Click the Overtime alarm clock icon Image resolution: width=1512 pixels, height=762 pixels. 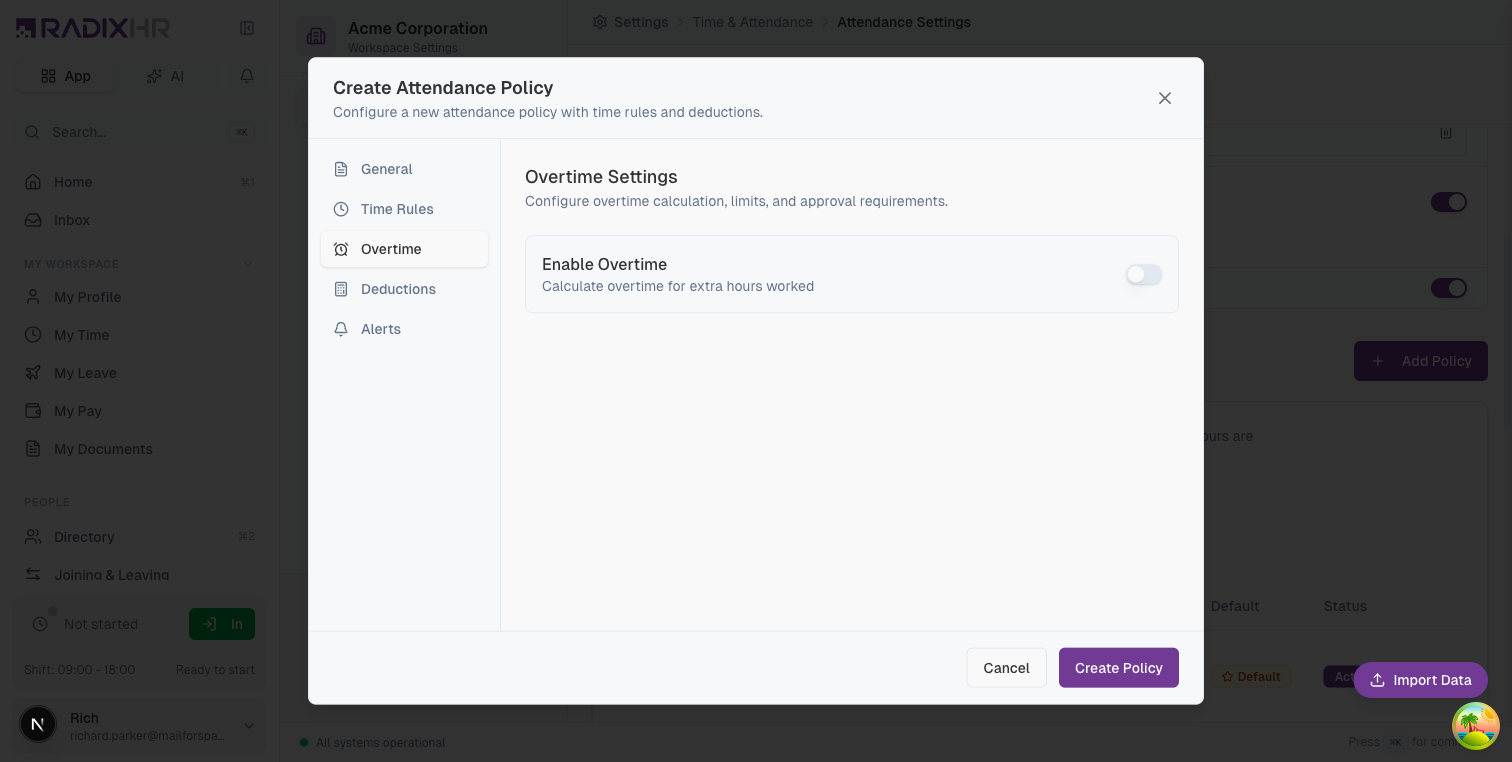coord(341,249)
